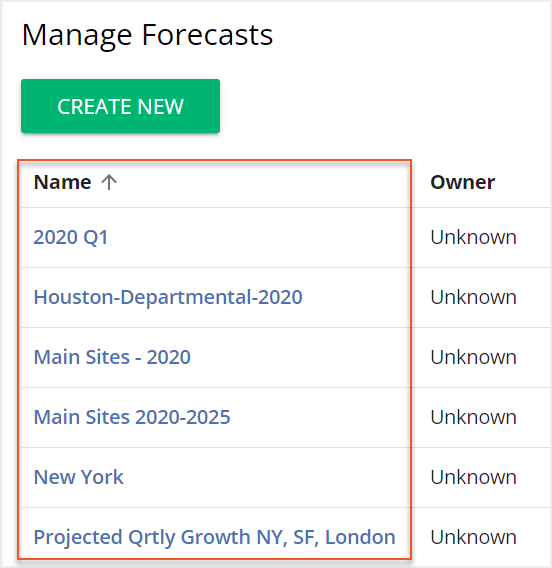
Task: Open the Main Sites 2020-2025 forecast
Action: (x=132, y=417)
